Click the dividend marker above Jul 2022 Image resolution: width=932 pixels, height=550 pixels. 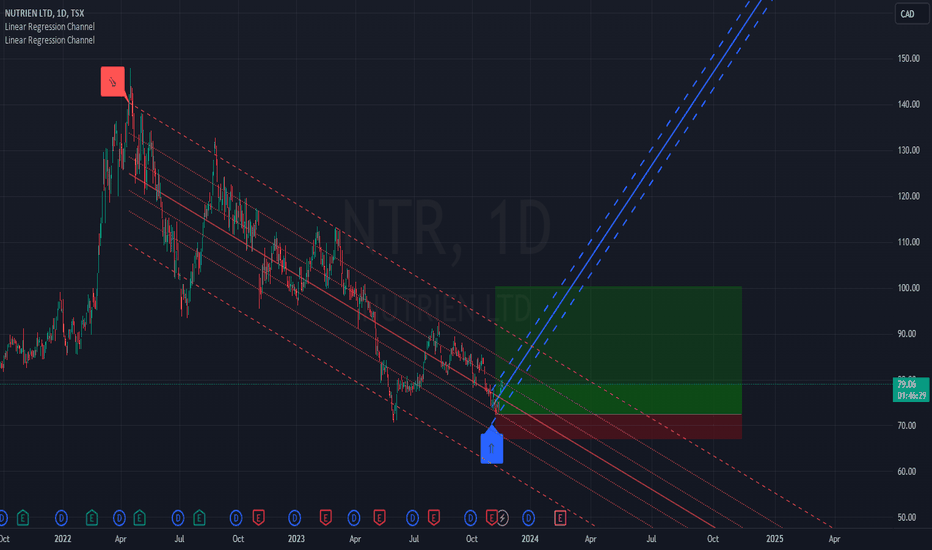click(x=178, y=518)
